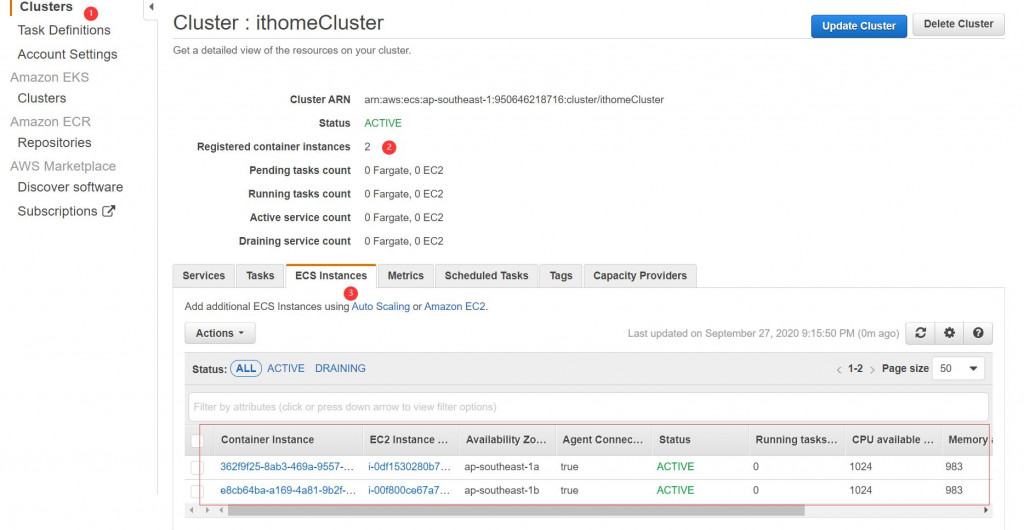Screen dimensions: 1024x530
Task: Click the ap-southeast-1a cell
Action: click(x=502, y=467)
